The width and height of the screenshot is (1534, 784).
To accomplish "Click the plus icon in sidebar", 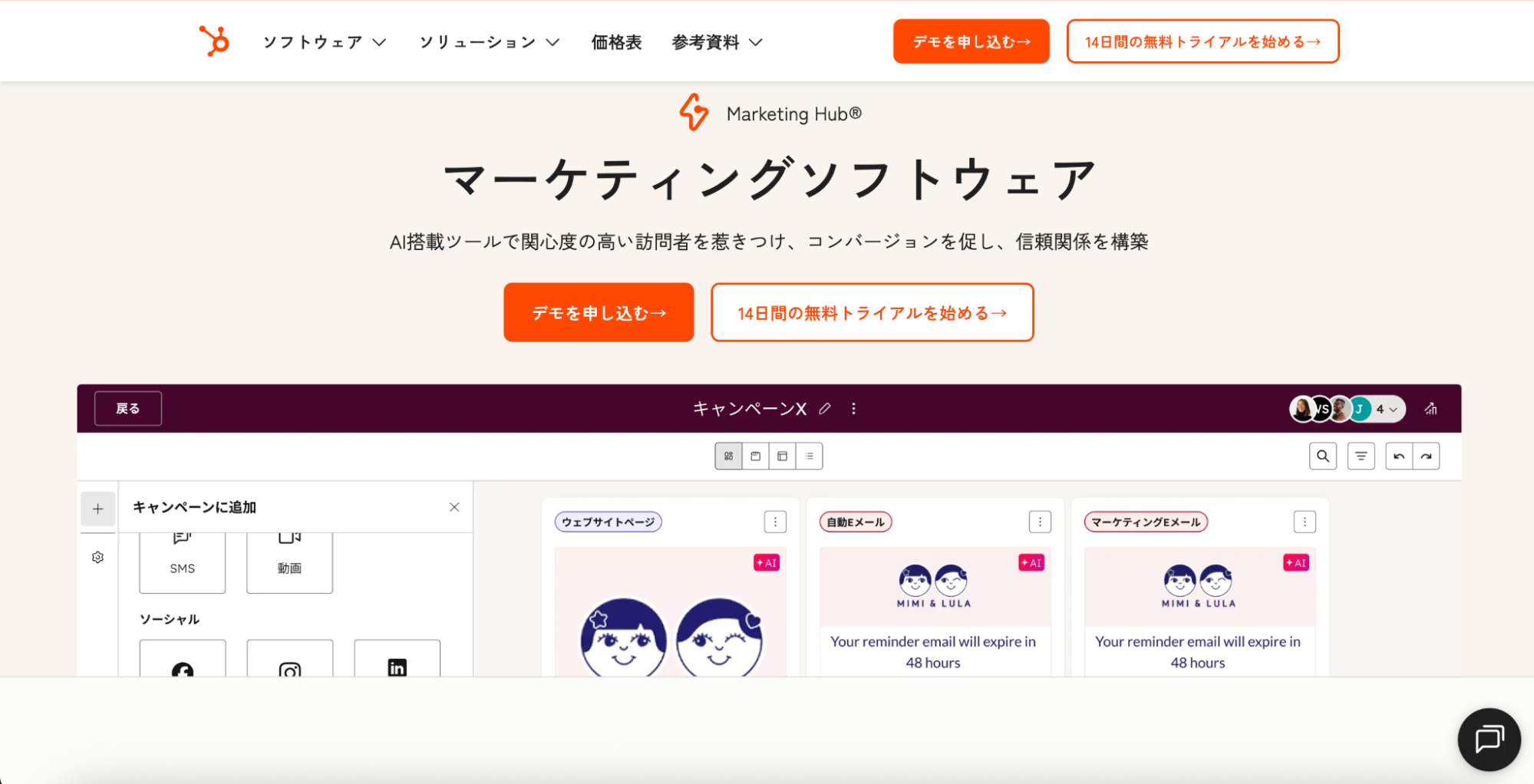I will point(97,509).
